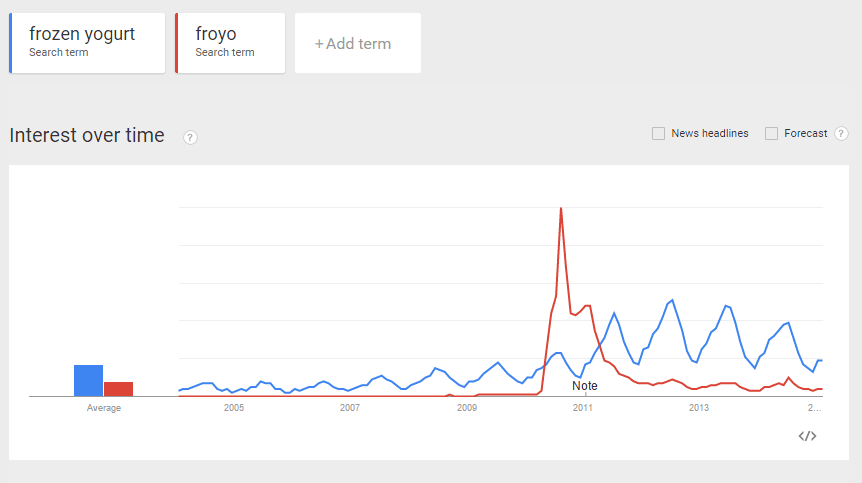Select the frozen yogurt search term
The image size is (862, 483).
[87, 43]
